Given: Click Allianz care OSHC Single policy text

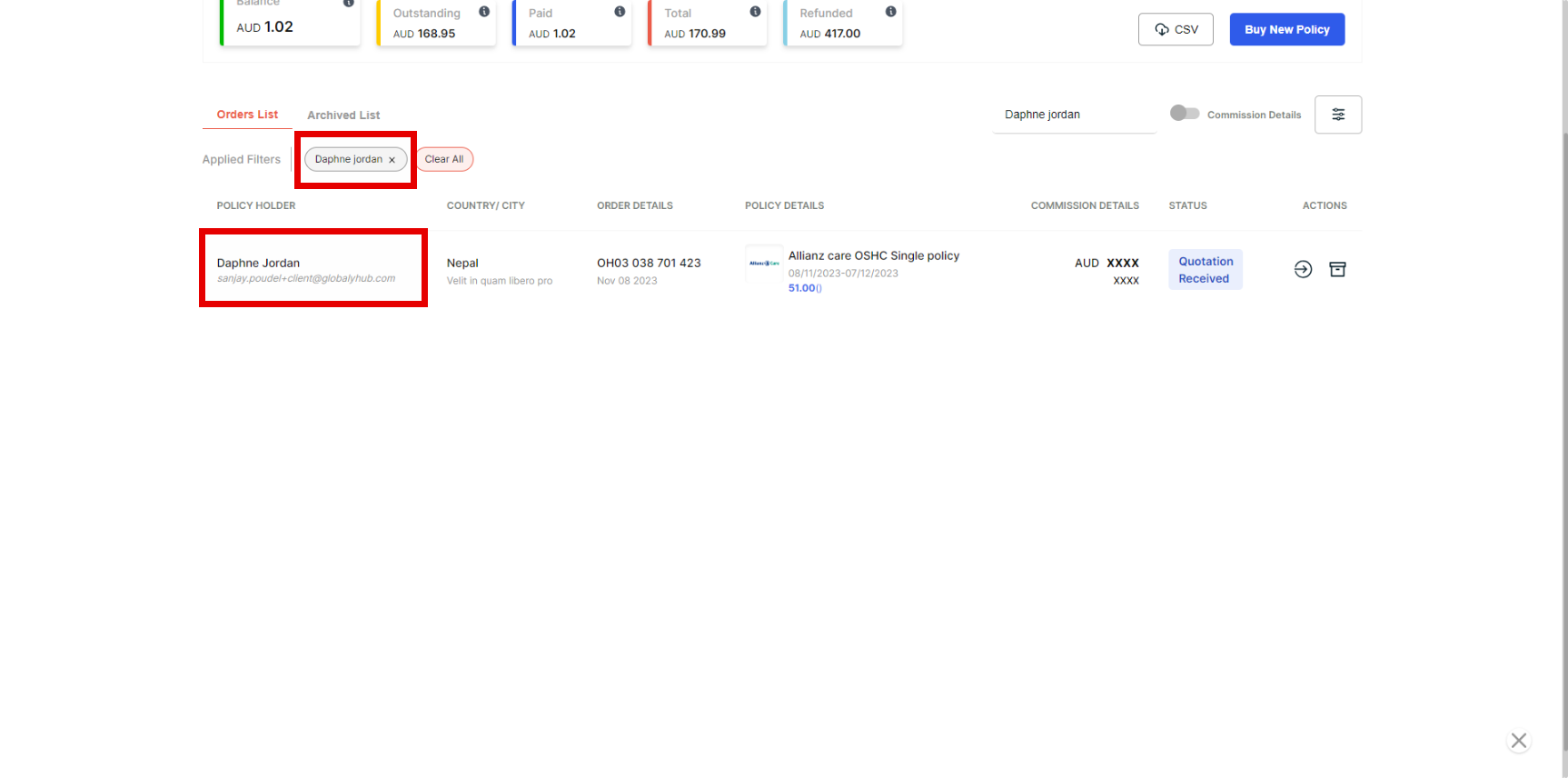Looking at the screenshot, I should coord(874,255).
